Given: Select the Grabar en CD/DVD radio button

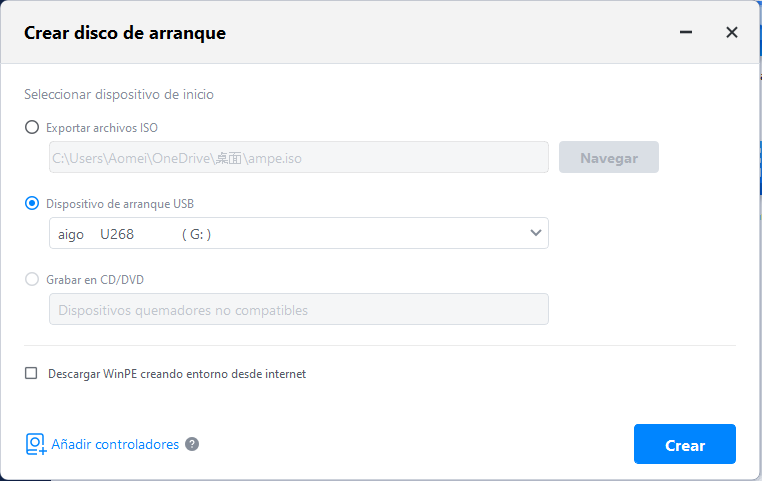Looking at the screenshot, I should [32, 280].
